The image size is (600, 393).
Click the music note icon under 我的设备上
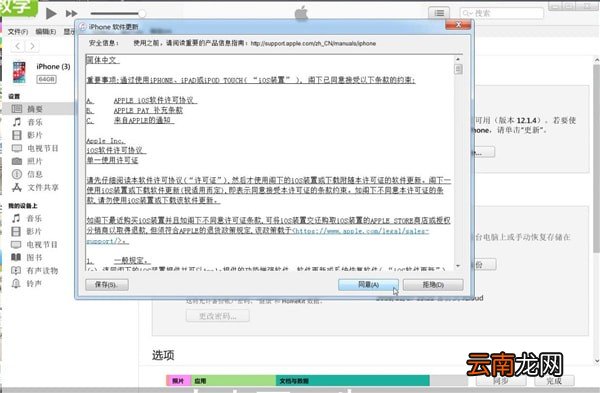coord(16,219)
